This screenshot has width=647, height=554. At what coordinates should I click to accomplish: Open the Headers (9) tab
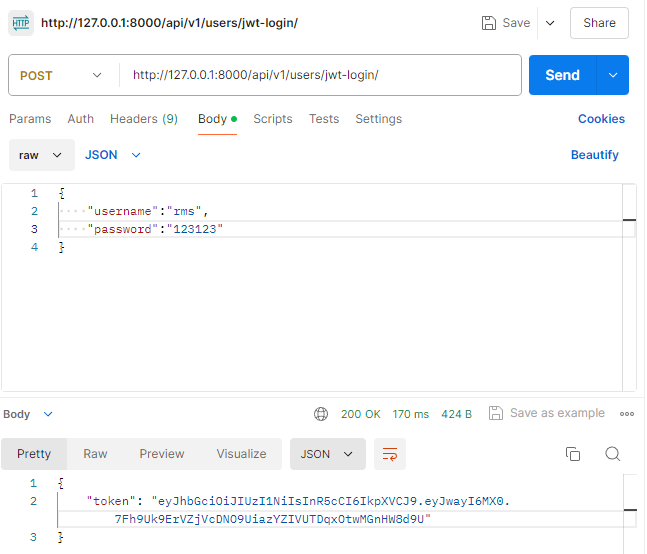[144, 119]
